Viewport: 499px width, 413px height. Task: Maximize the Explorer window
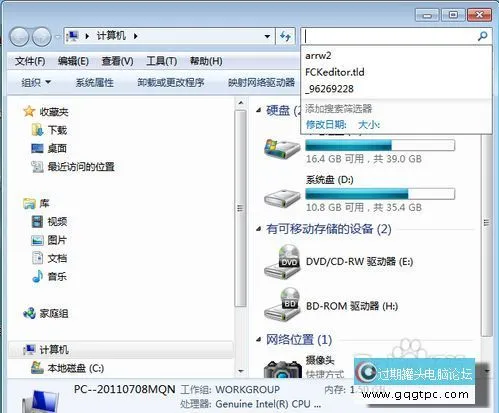tap(453, 15)
